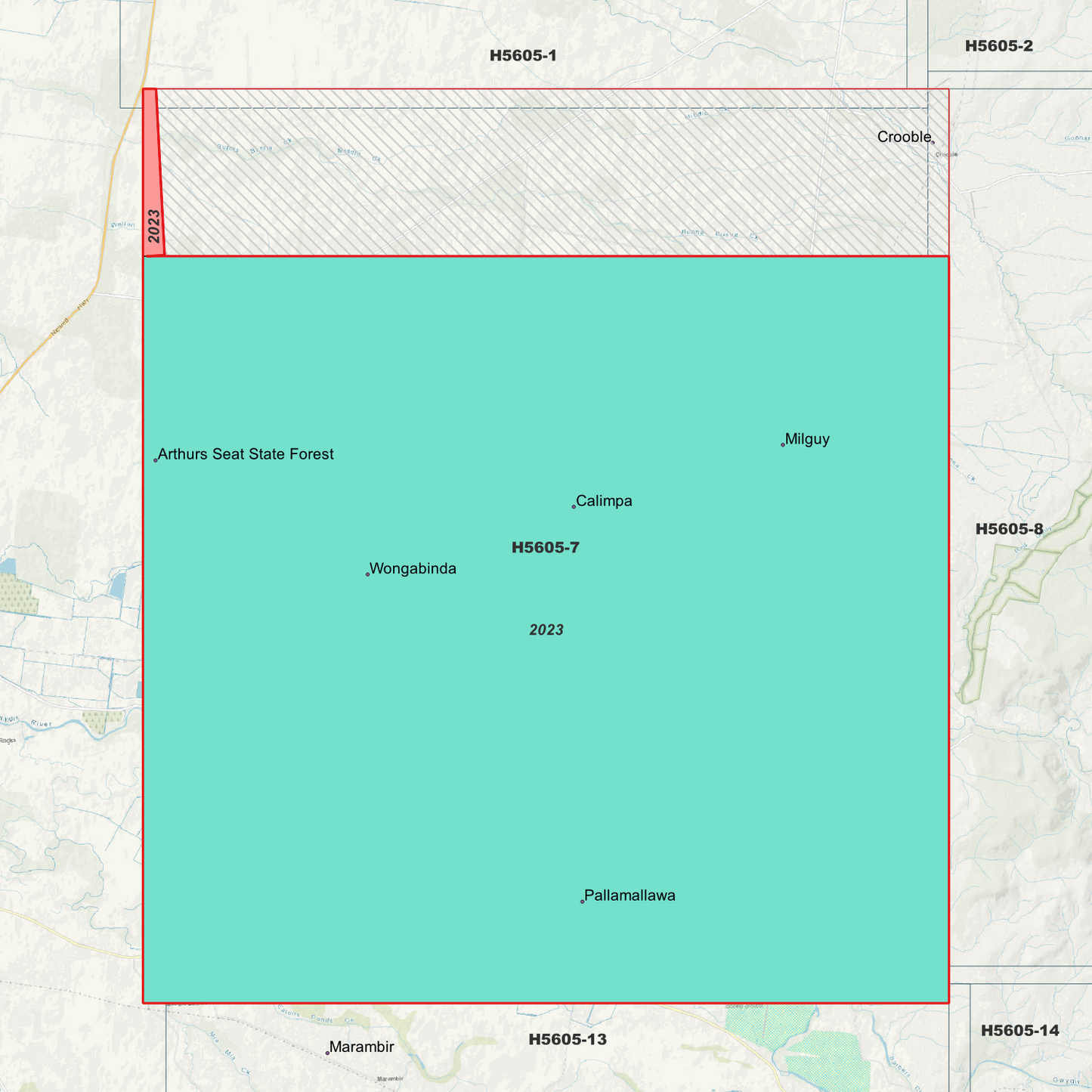Click the H5605-1 map sheet label
Image resolution: width=1092 pixels, height=1092 pixels.
[523, 55]
